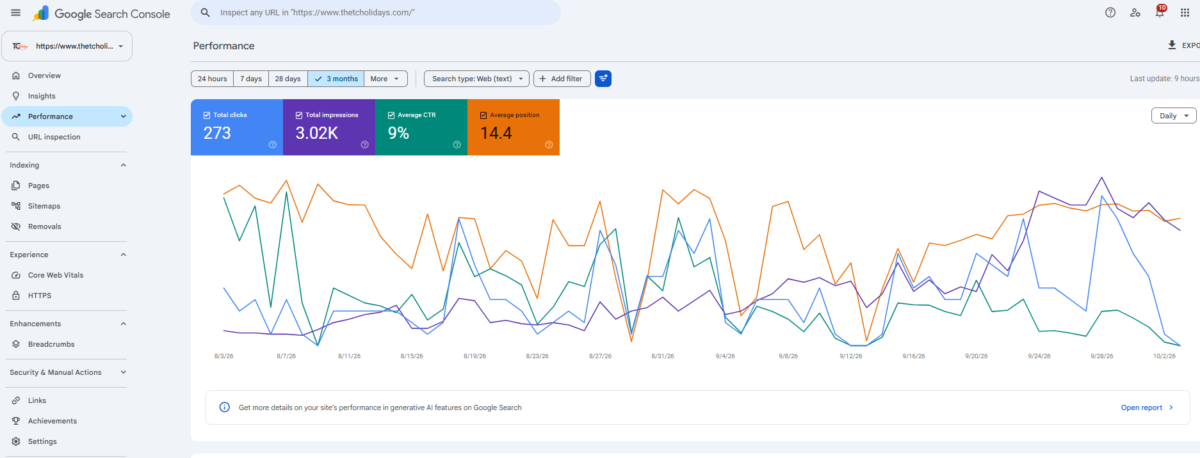Image resolution: width=1200 pixels, height=458 pixels.
Task: Click the Links icon in sidebar
Action: pos(16,401)
